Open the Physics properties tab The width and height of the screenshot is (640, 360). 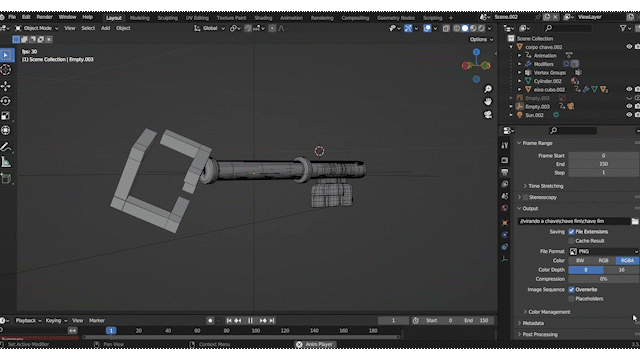tap(505, 235)
